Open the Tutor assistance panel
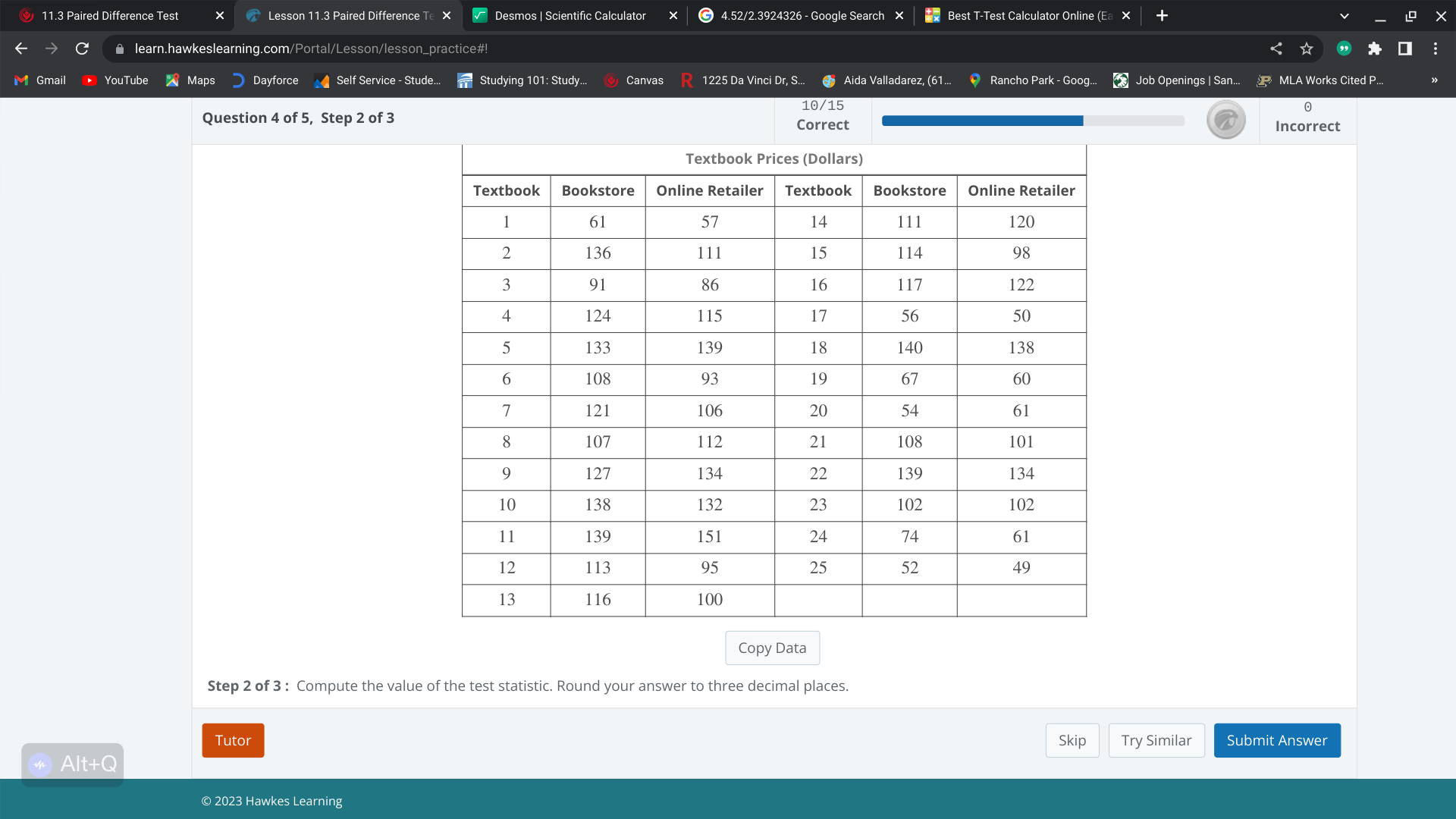The image size is (1456, 819). tap(233, 740)
